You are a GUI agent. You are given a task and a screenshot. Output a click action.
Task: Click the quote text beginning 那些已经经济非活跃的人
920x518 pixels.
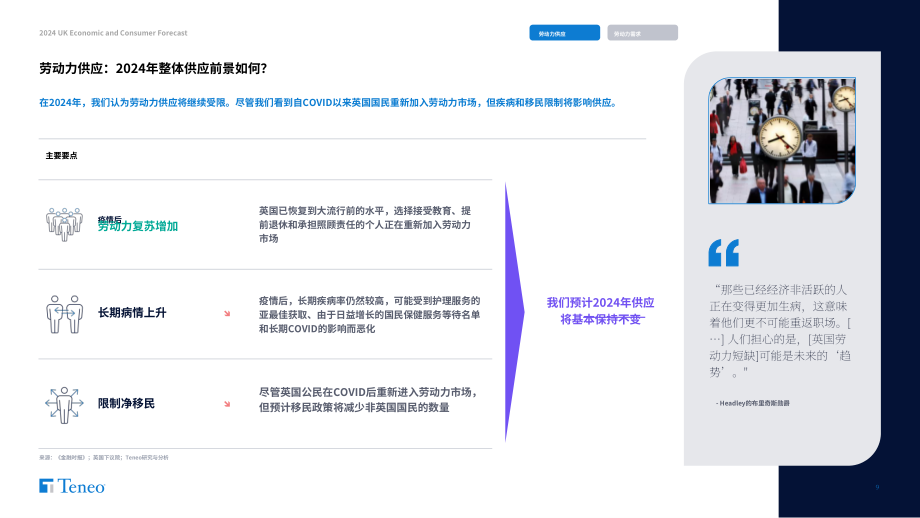point(780,331)
